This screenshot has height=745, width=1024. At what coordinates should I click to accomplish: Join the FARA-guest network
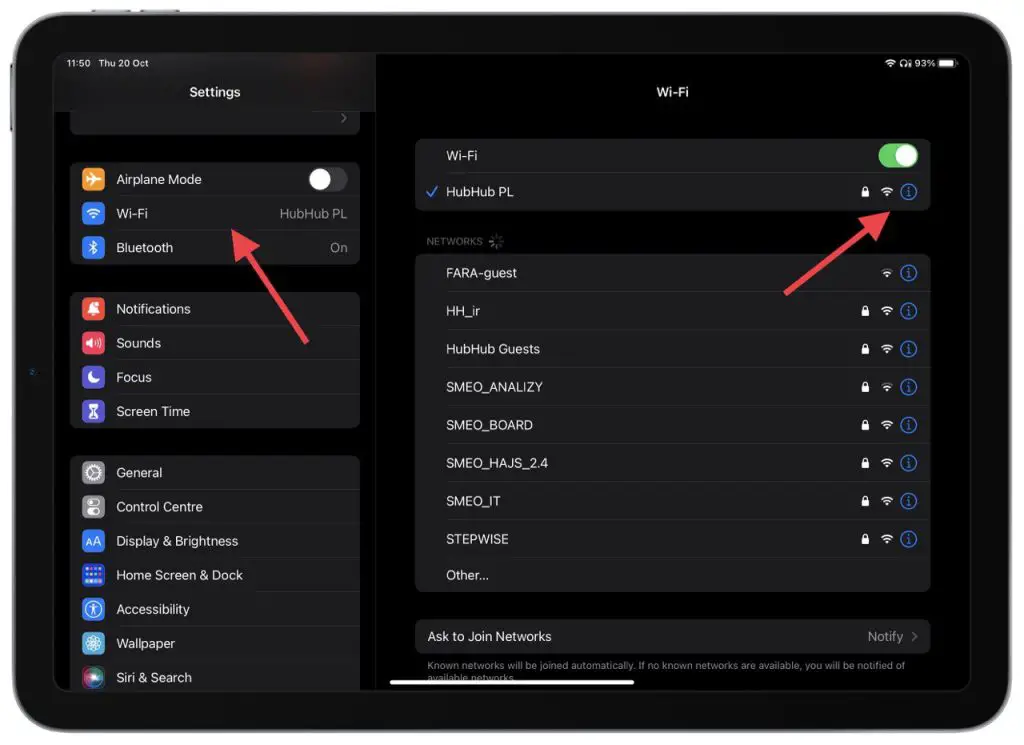coord(672,273)
